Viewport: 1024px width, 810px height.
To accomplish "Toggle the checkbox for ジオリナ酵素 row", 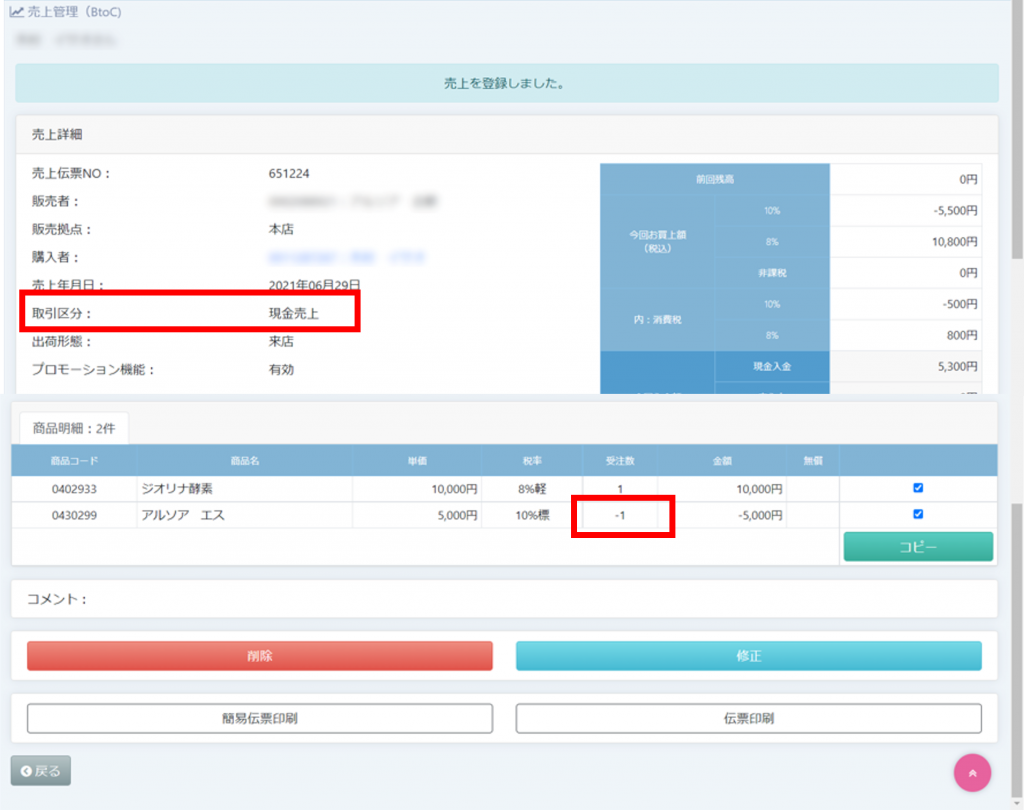I will pyautogui.click(x=918, y=488).
